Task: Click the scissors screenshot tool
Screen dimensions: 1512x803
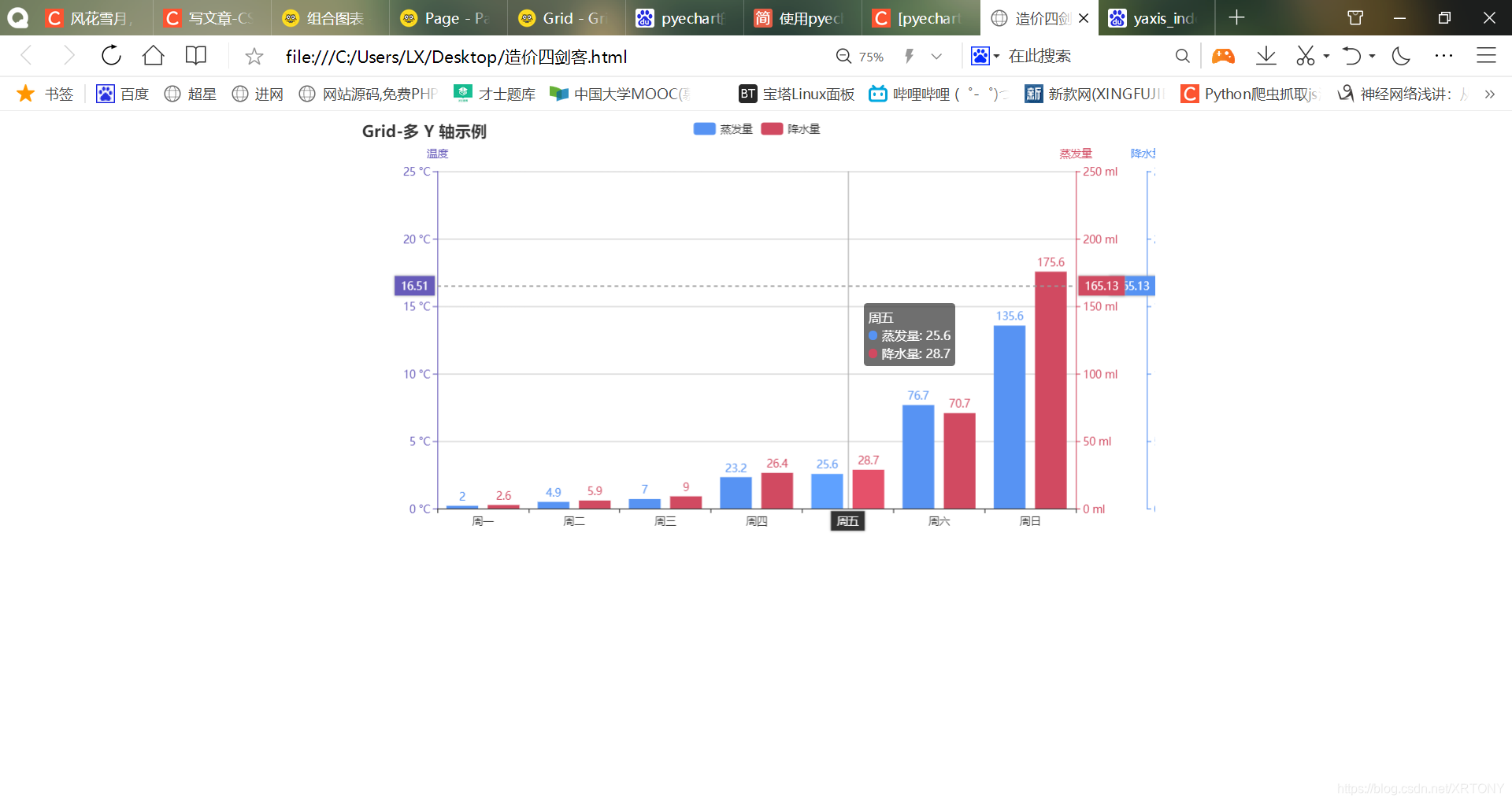Action: [1306, 56]
